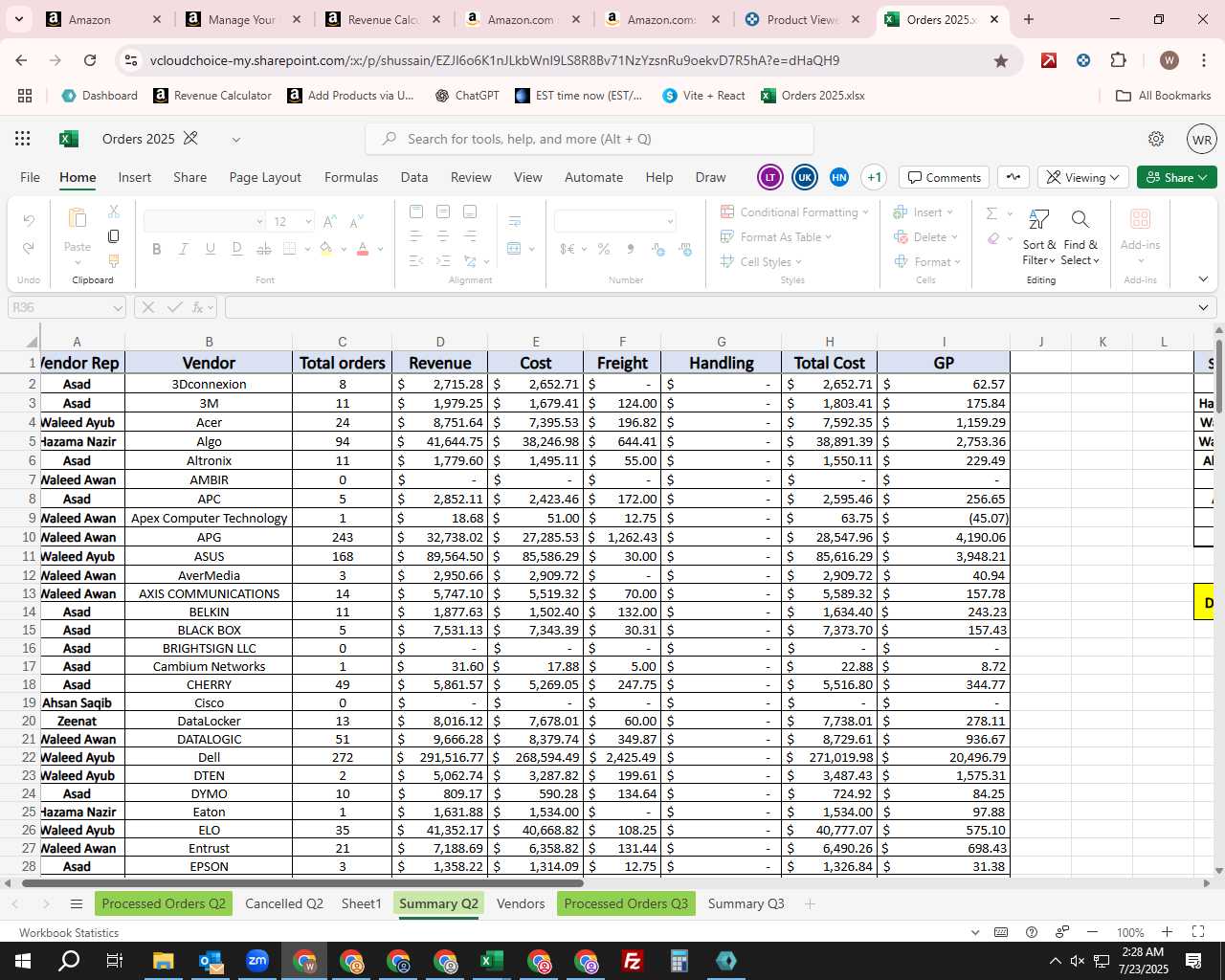This screenshot has width=1225, height=980.
Task: Click the Cut scissors icon
Action: 113,212
